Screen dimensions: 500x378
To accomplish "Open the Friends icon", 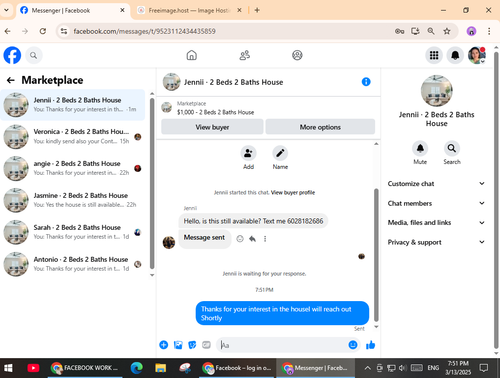I will 245,55.
